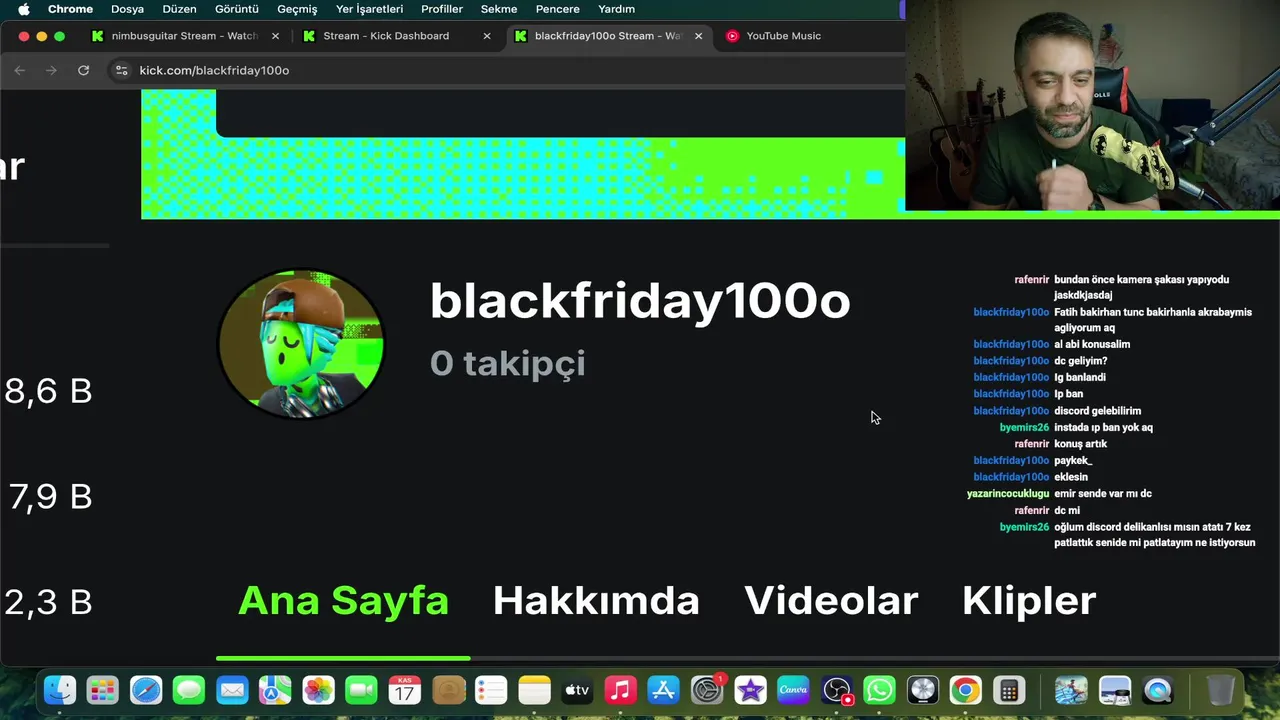The width and height of the screenshot is (1280, 720).
Task: Click the 7,9 B value in sidebar
Action: click(50, 496)
